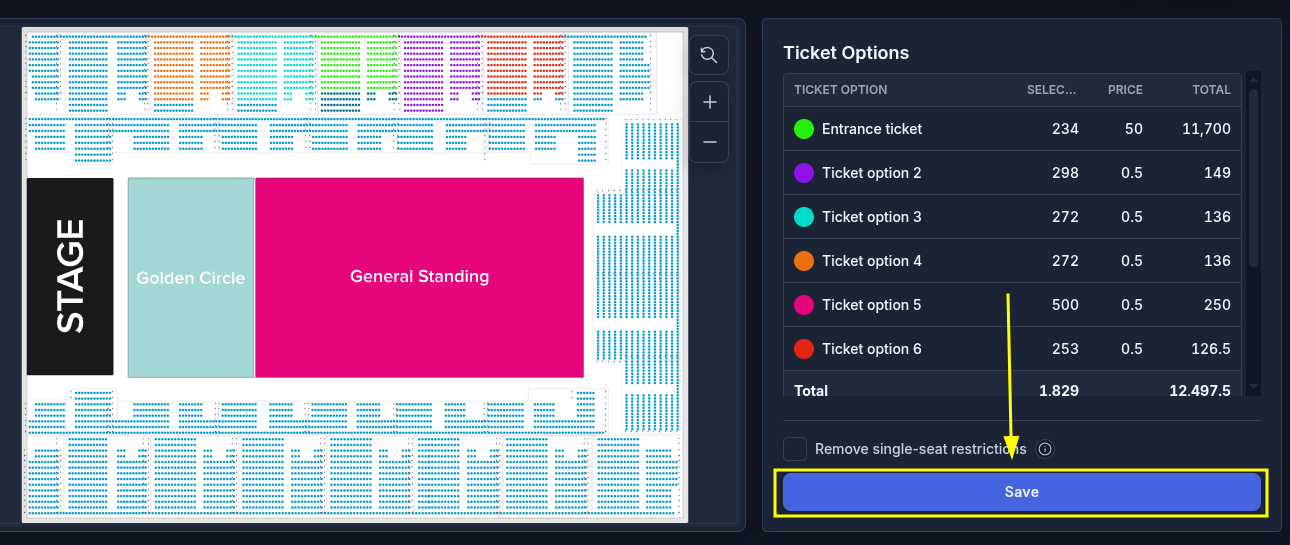
Task: Select the General Standing area
Action: click(419, 277)
